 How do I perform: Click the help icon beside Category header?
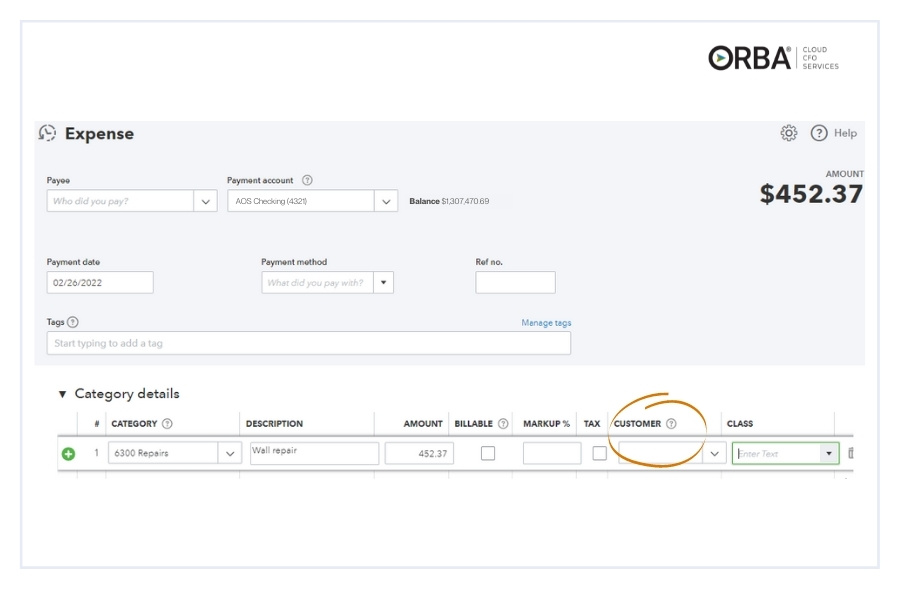[x=167, y=424]
